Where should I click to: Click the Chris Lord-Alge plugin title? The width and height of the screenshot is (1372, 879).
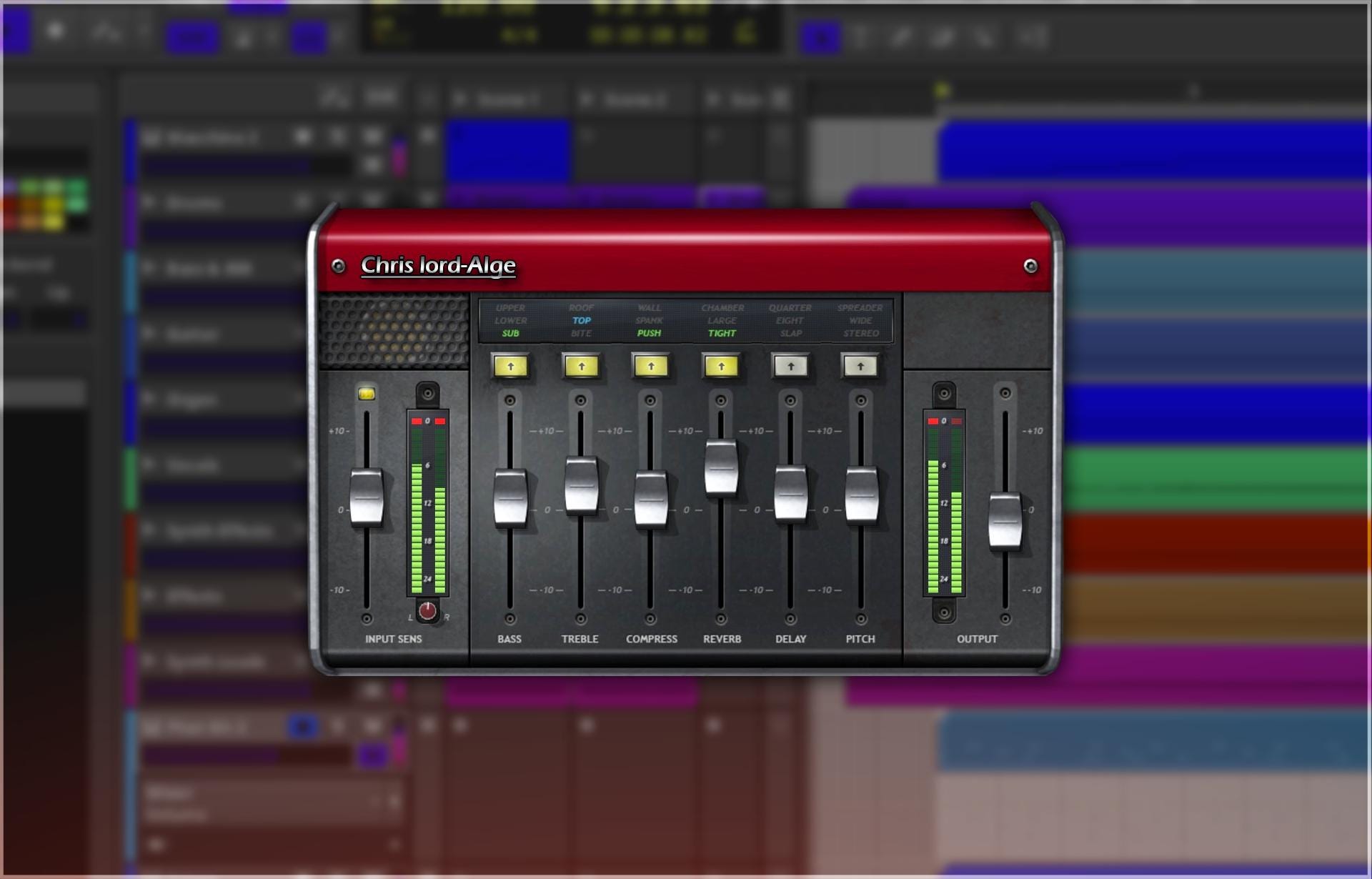(x=438, y=265)
